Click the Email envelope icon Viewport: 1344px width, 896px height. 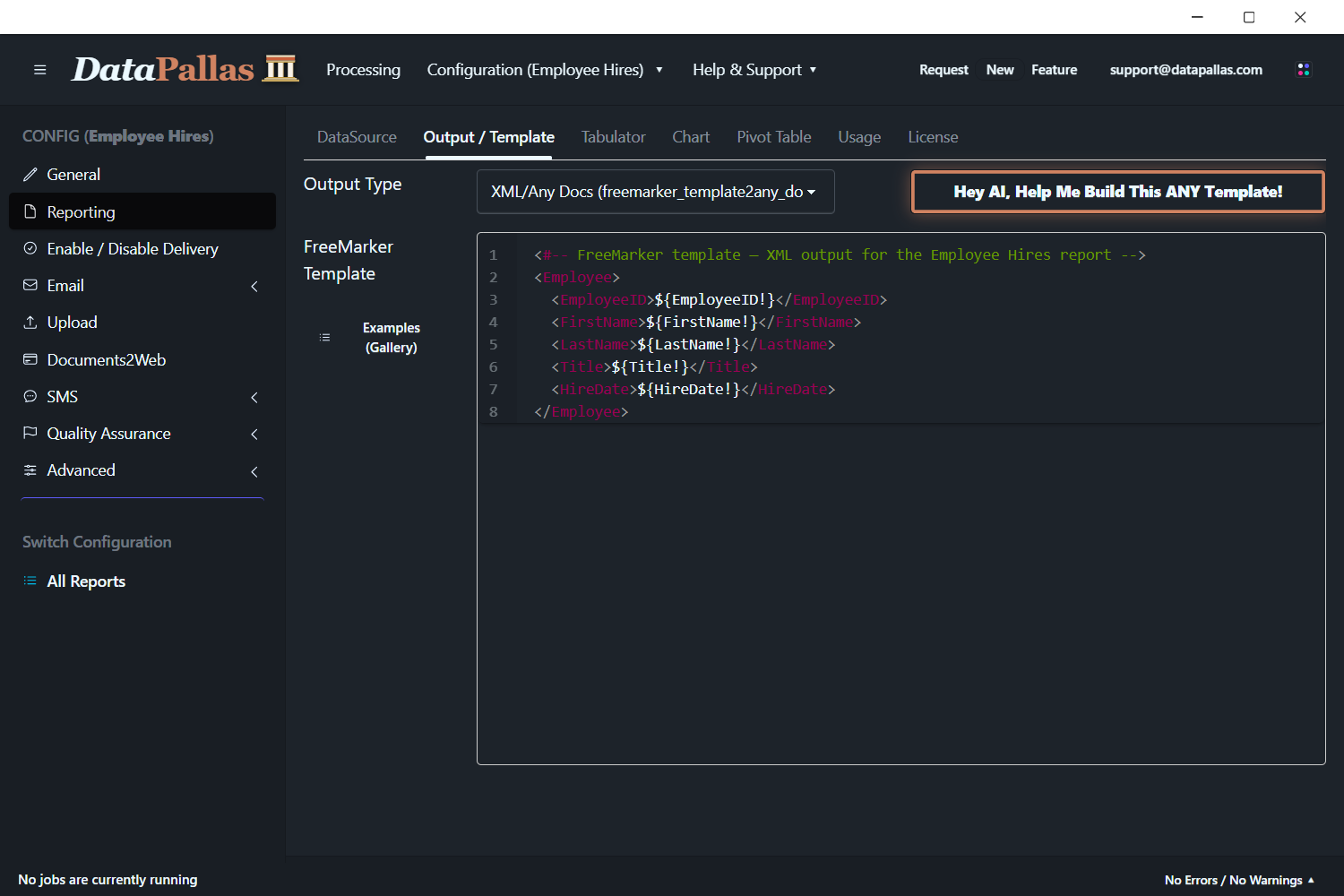tap(30, 285)
